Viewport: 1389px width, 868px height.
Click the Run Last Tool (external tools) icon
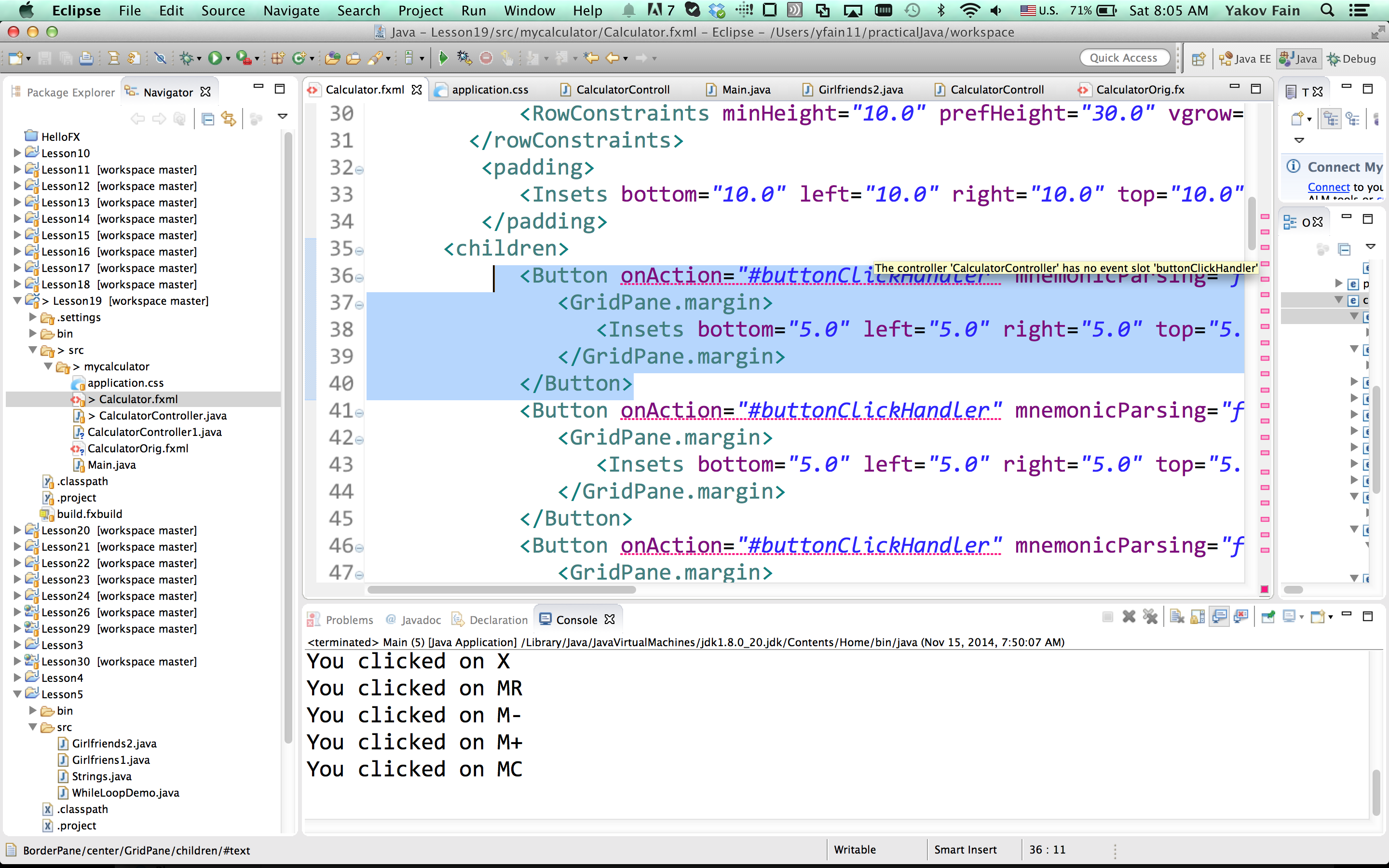[244, 58]
